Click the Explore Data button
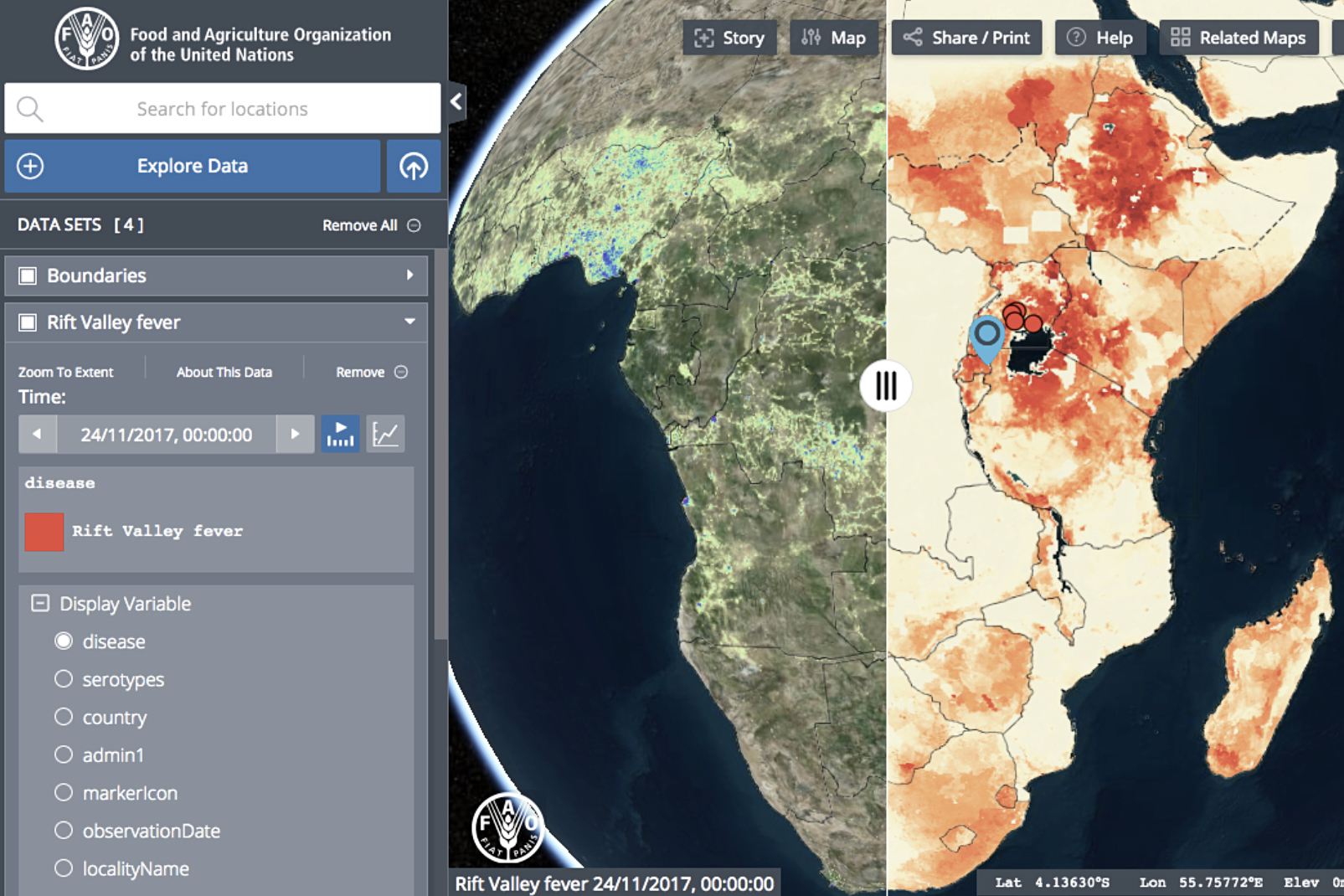Screen dimensions: 1344x896 [193, 166]
